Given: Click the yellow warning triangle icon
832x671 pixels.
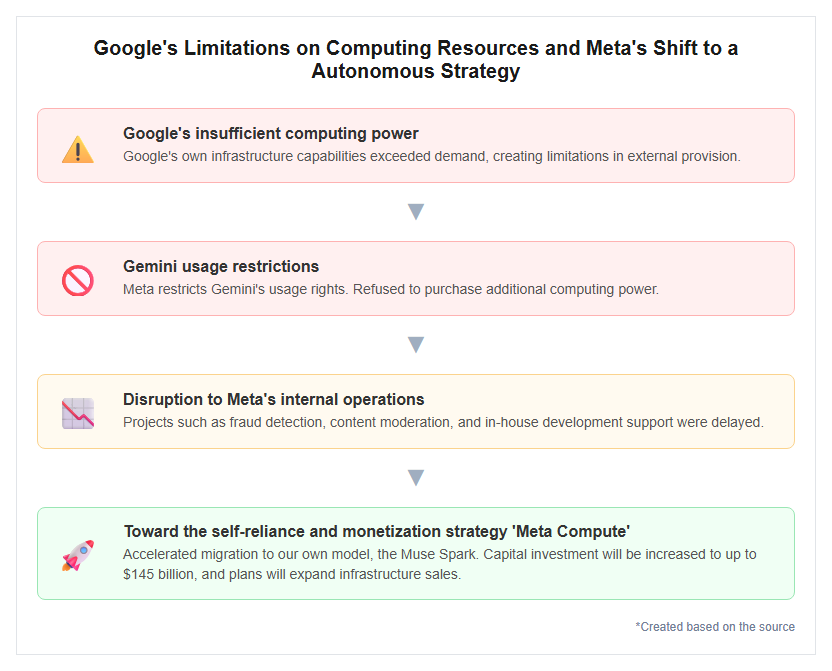Looking at the screenshot, I should point(78,150).
